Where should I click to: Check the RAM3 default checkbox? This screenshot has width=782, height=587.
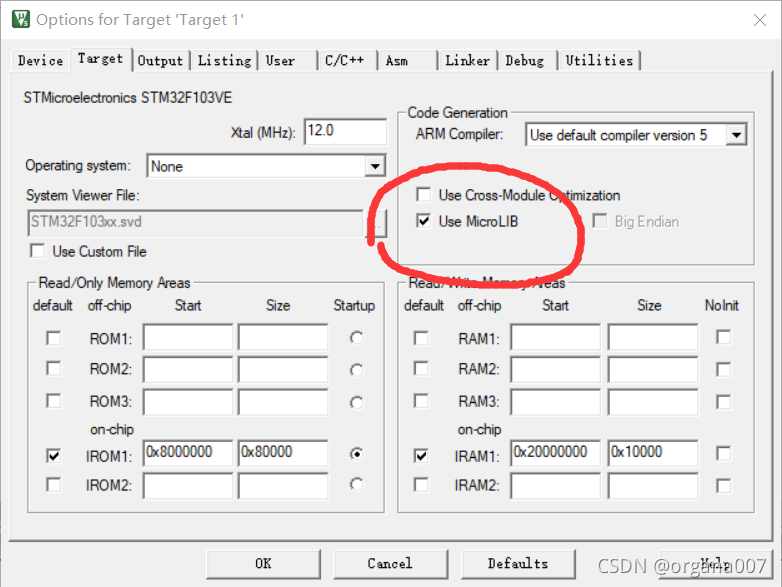tap(421, 401)
